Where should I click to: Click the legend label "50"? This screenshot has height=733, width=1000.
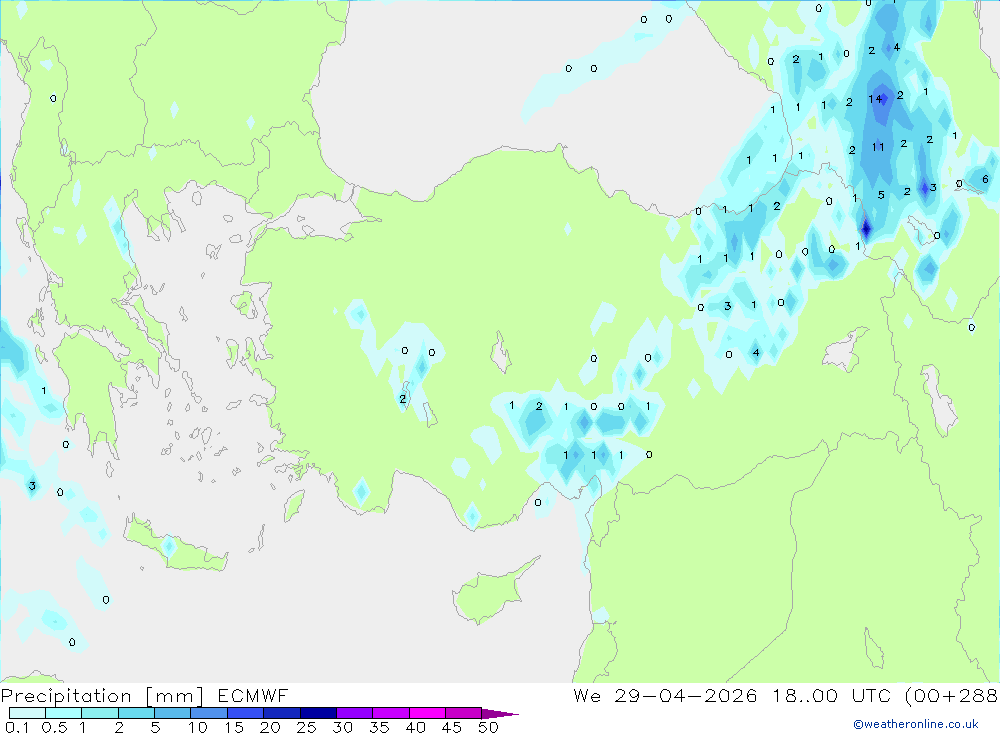(489, 727)
